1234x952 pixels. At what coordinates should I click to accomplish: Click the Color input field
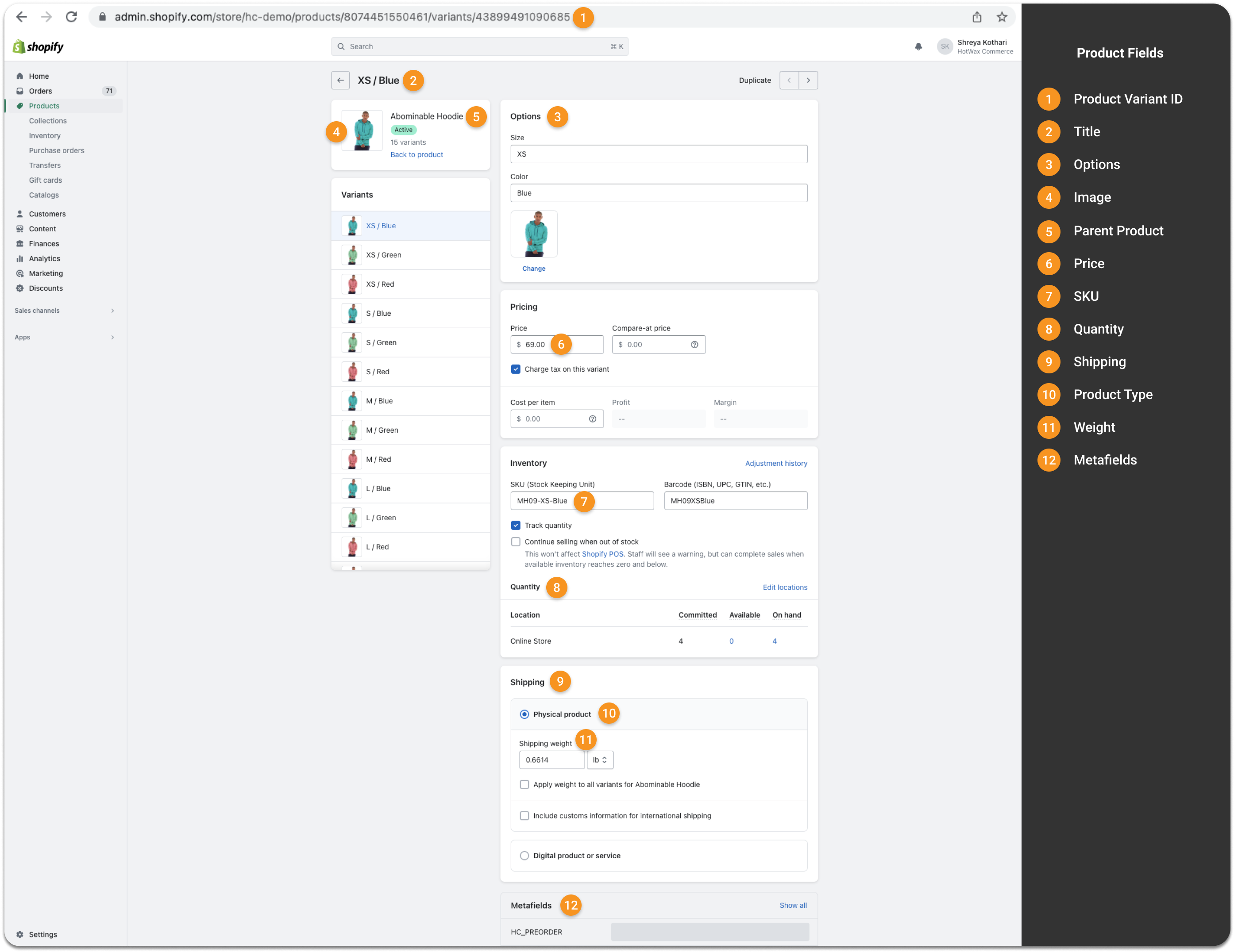(659, 193)
